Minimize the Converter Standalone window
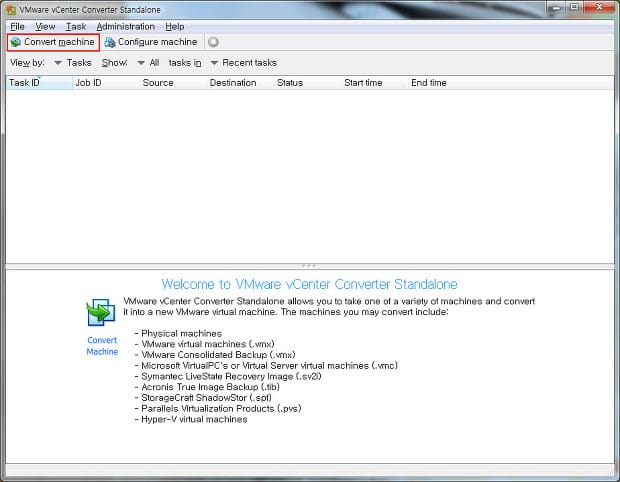 [x=557, y=7]
